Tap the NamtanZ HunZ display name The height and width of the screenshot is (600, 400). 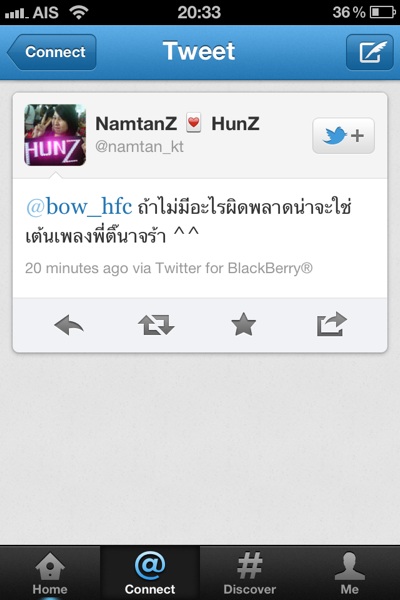(178, 124)
